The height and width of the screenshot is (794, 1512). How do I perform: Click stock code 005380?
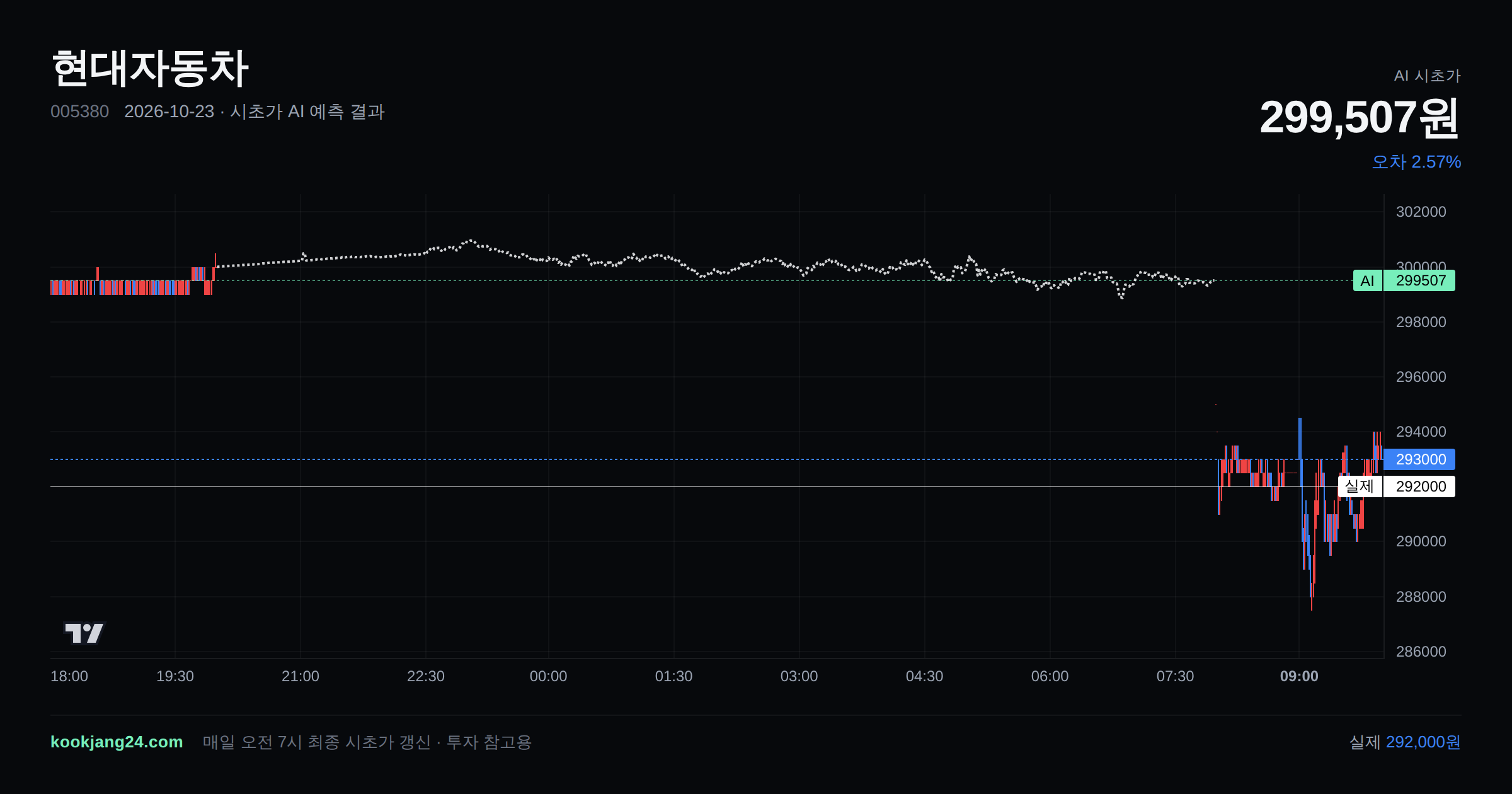click(79, 112)
